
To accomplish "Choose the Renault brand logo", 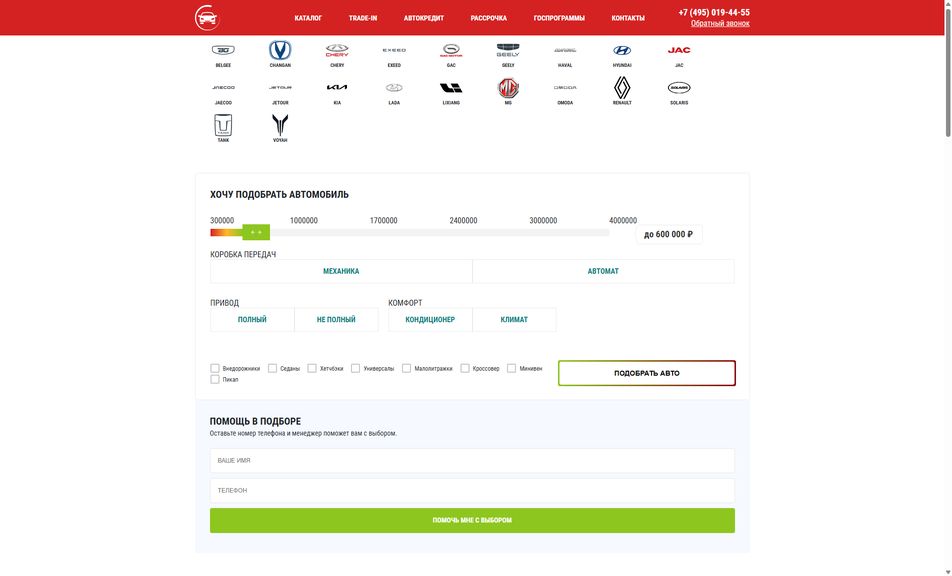I will pos(622,88).
